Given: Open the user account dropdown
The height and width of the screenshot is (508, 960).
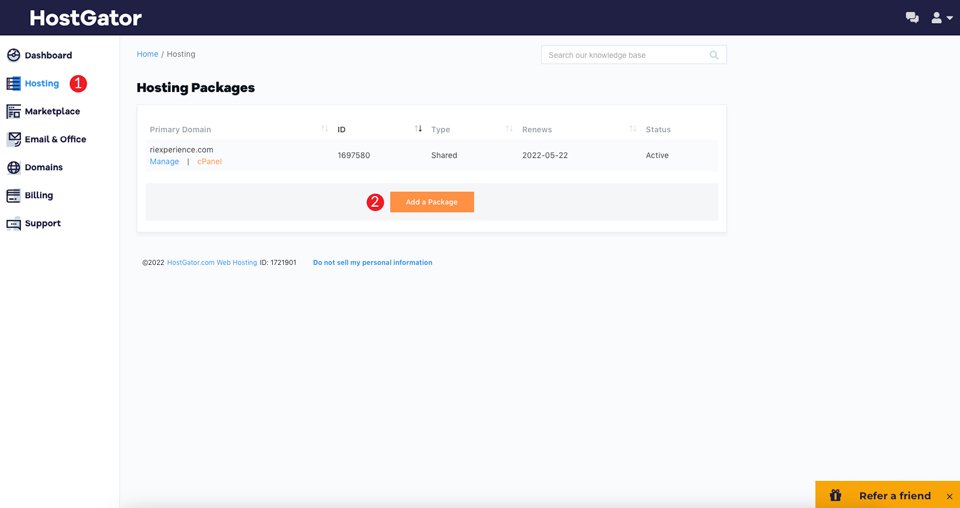Looking at the screenshot, I should 942,18.
